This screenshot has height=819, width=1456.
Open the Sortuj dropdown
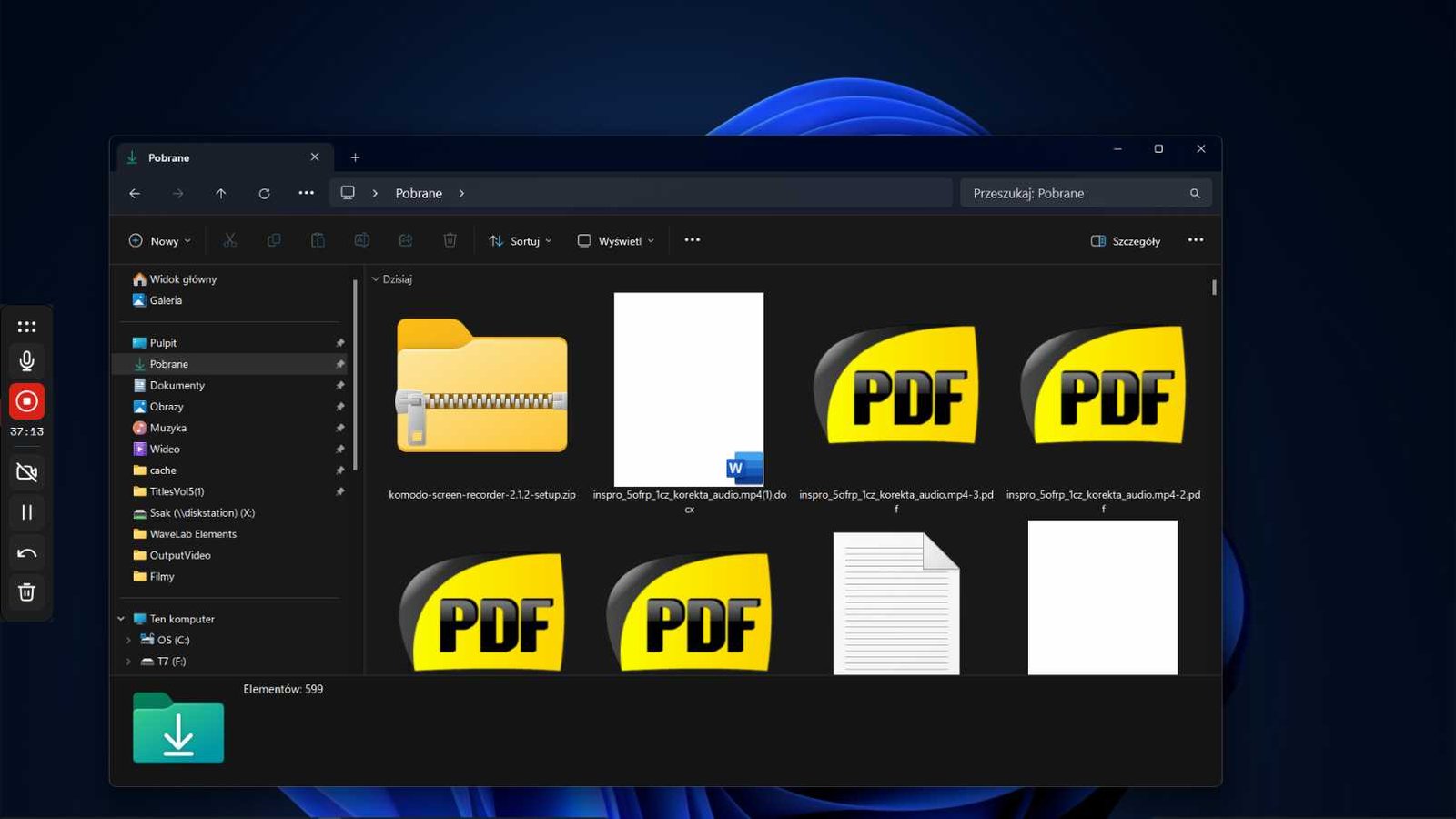coord(521,240)
